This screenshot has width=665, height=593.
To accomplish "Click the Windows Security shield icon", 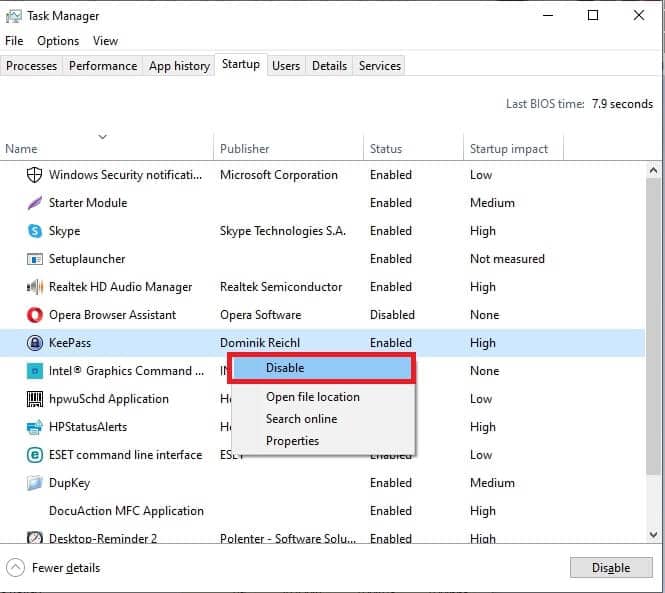I will (x=34, y=175).
